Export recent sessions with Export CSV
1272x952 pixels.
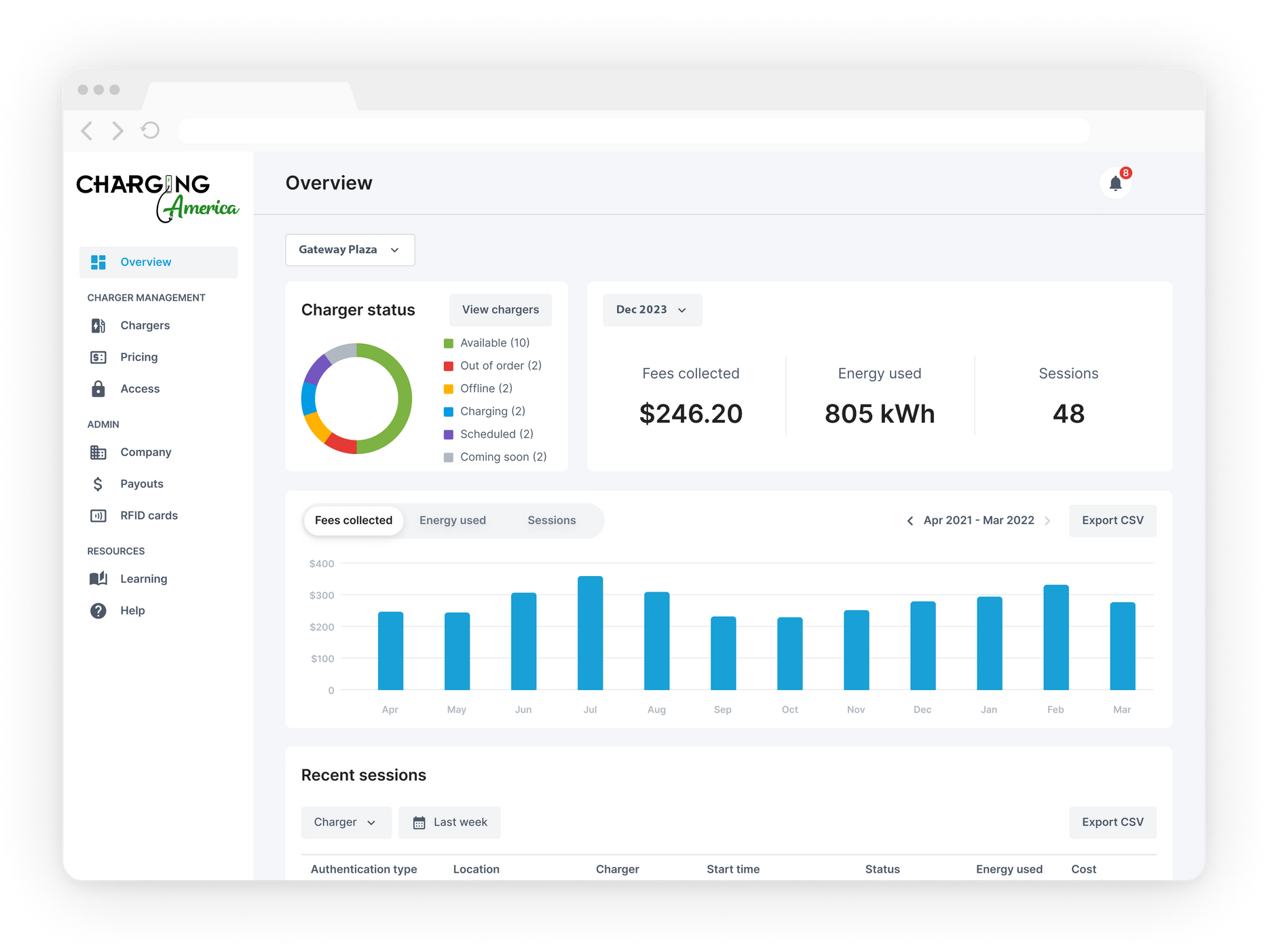pyautogui.click(x=1112, y=822)
